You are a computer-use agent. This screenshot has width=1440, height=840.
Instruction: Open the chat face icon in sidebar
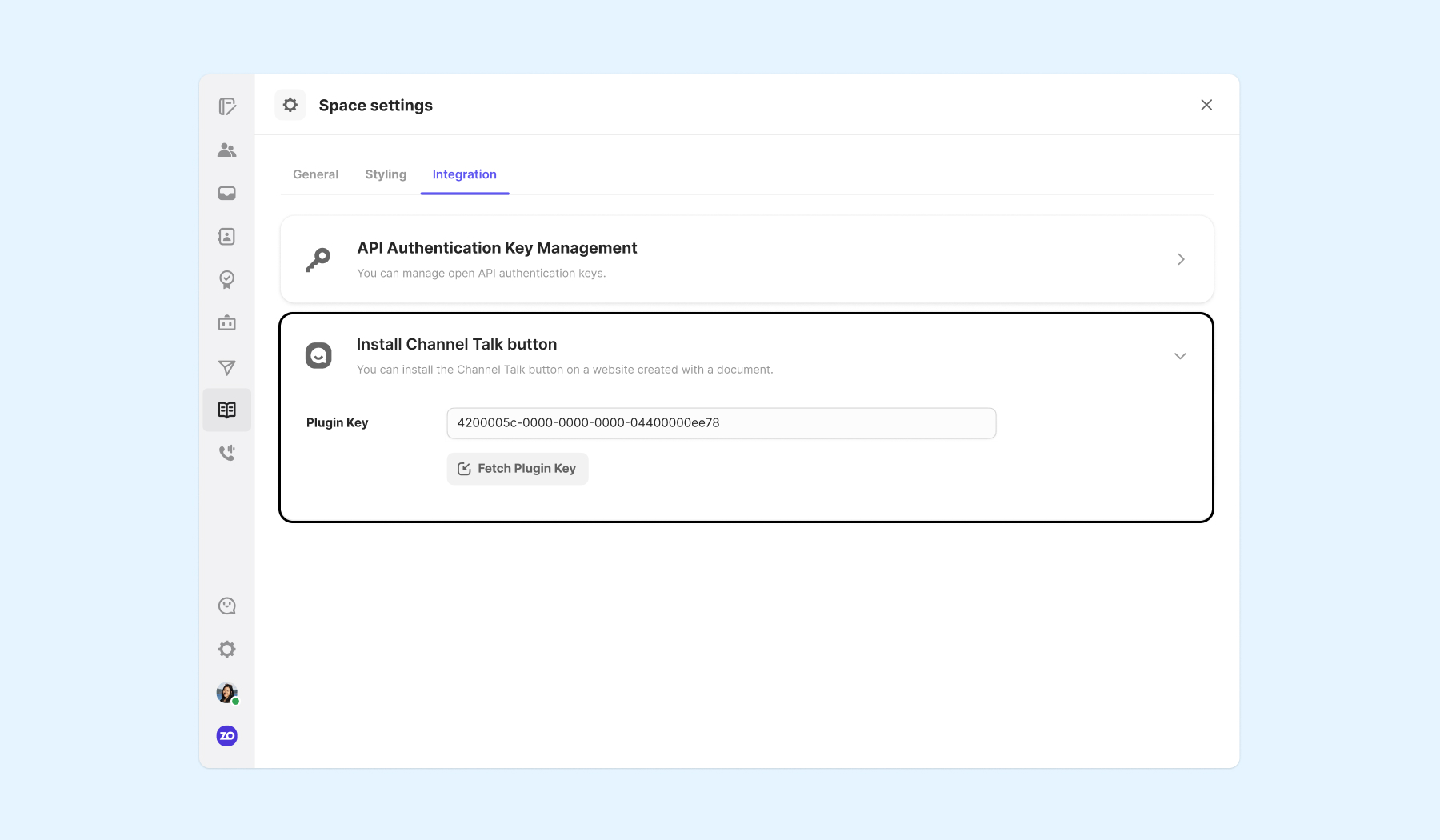click(227, 606)
